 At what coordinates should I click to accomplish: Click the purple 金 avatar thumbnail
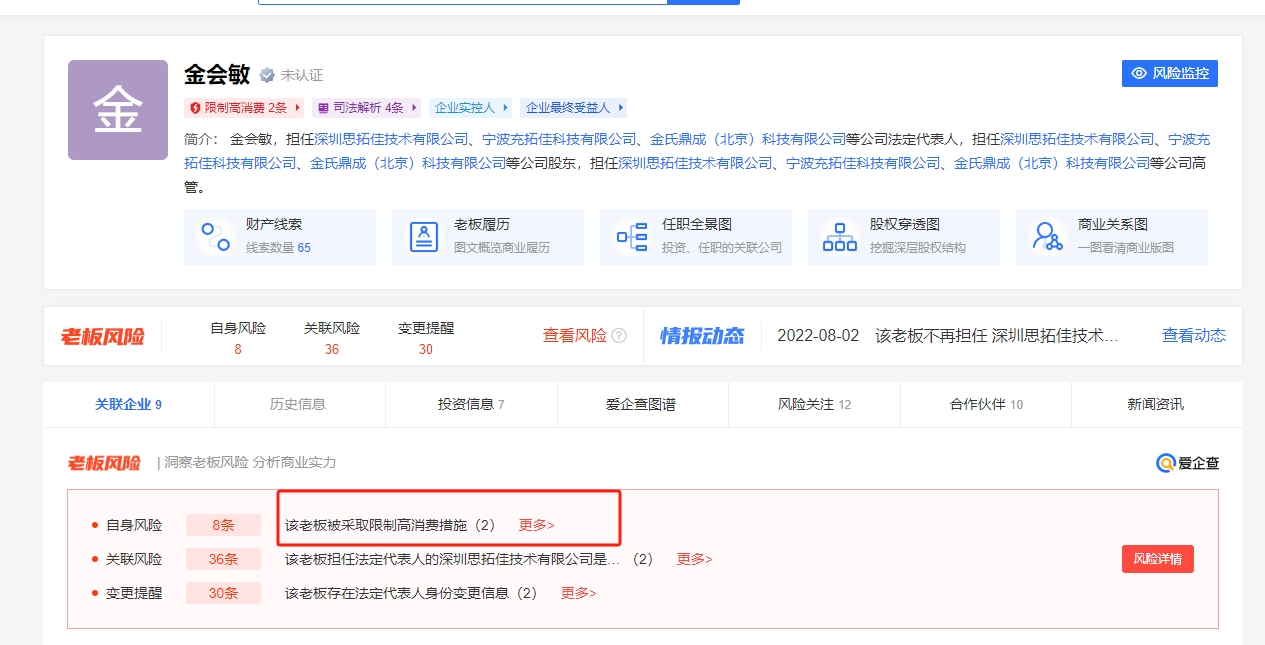coord(118,110)
